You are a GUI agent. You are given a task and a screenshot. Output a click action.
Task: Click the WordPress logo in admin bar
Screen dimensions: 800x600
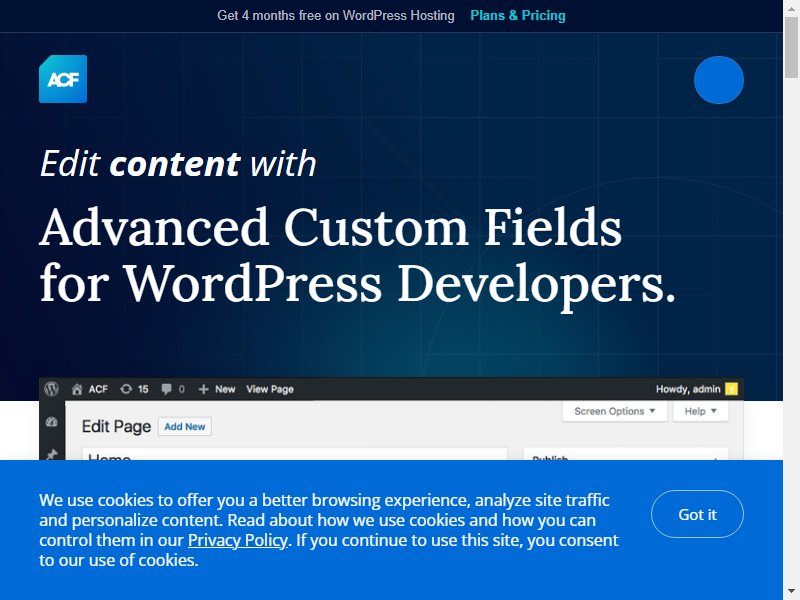click(52, 389)
